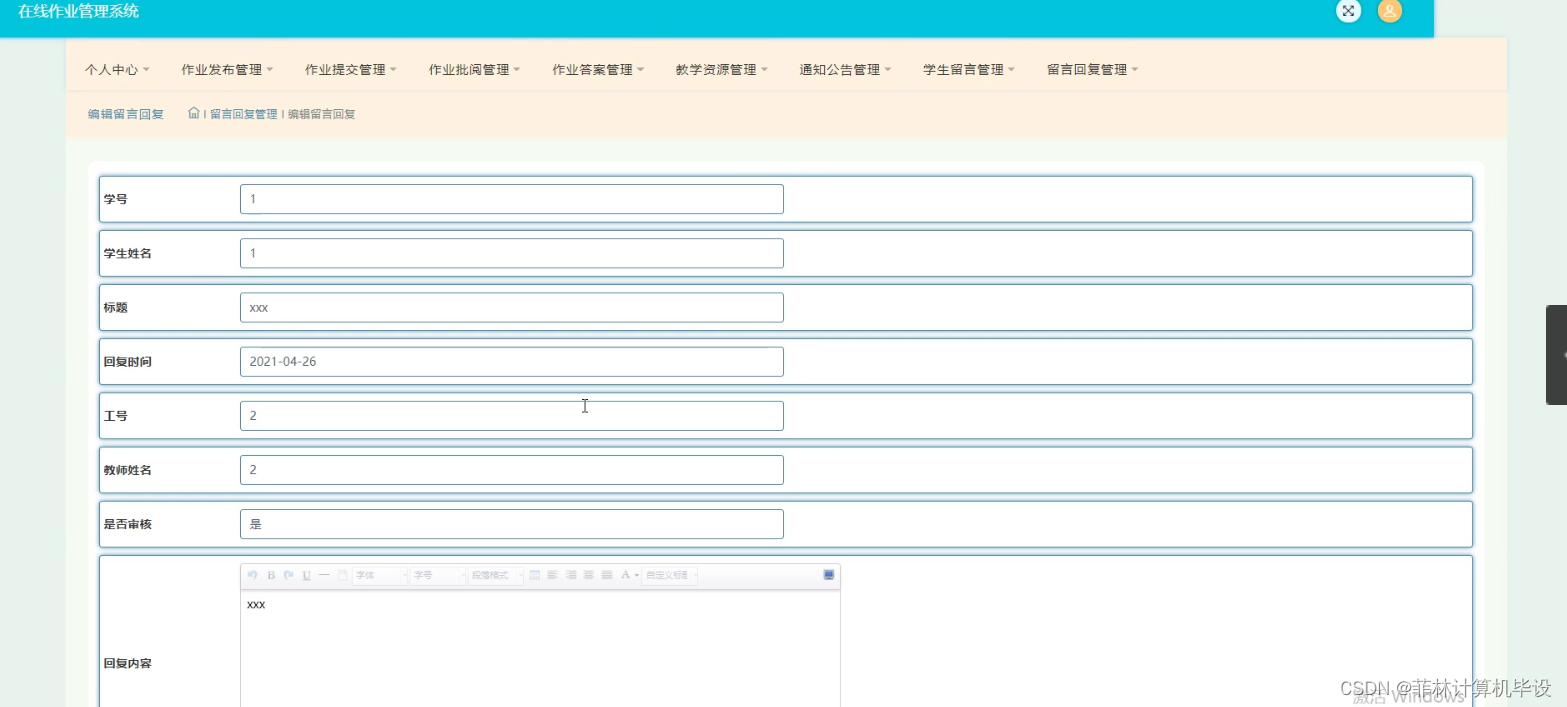Click the 回复时间 label

128,362
